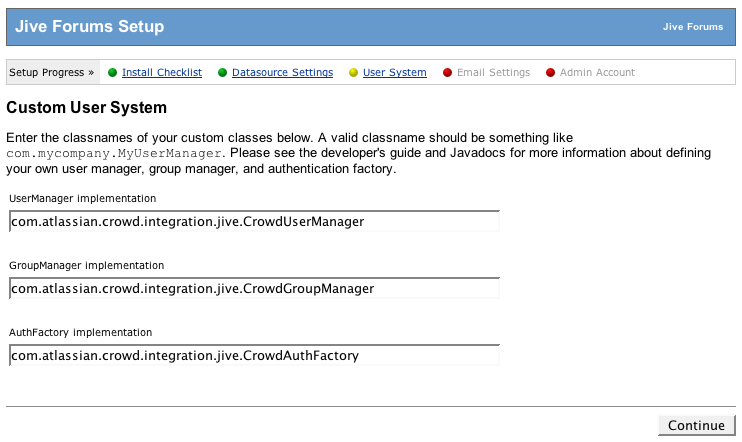The width and height of the screenshot is (742, 442).
Task: Click the Email Settings step label
Action: click(493, 73)
